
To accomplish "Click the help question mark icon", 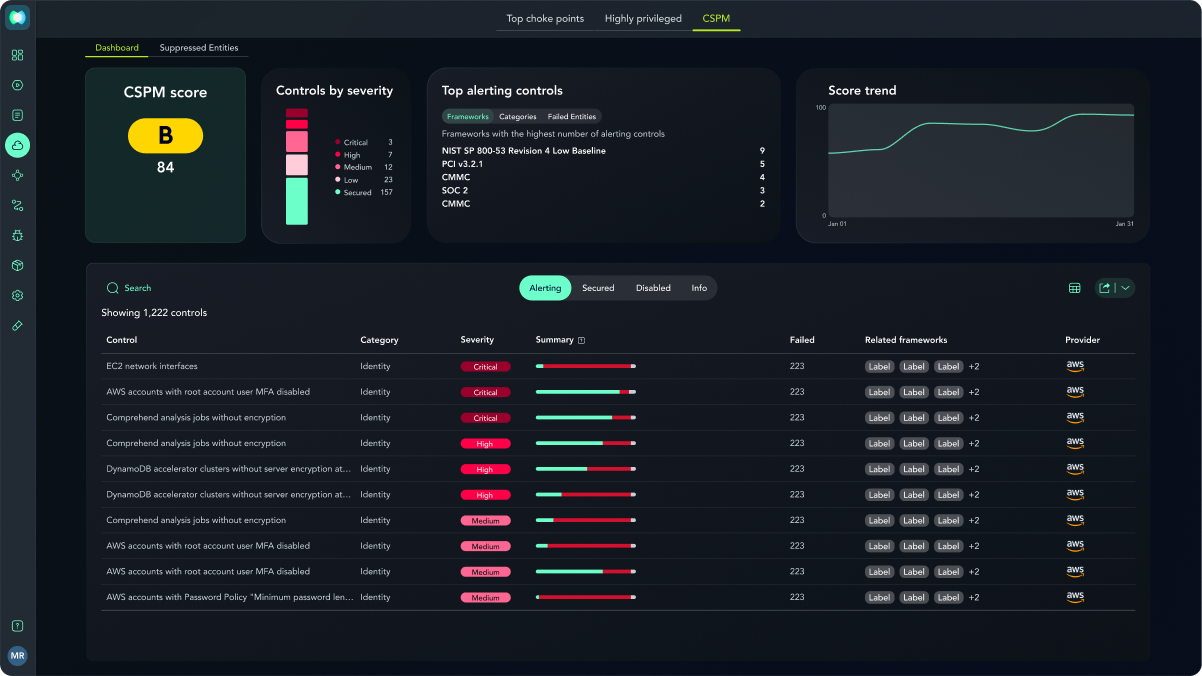I will click(x=17, y=626).
